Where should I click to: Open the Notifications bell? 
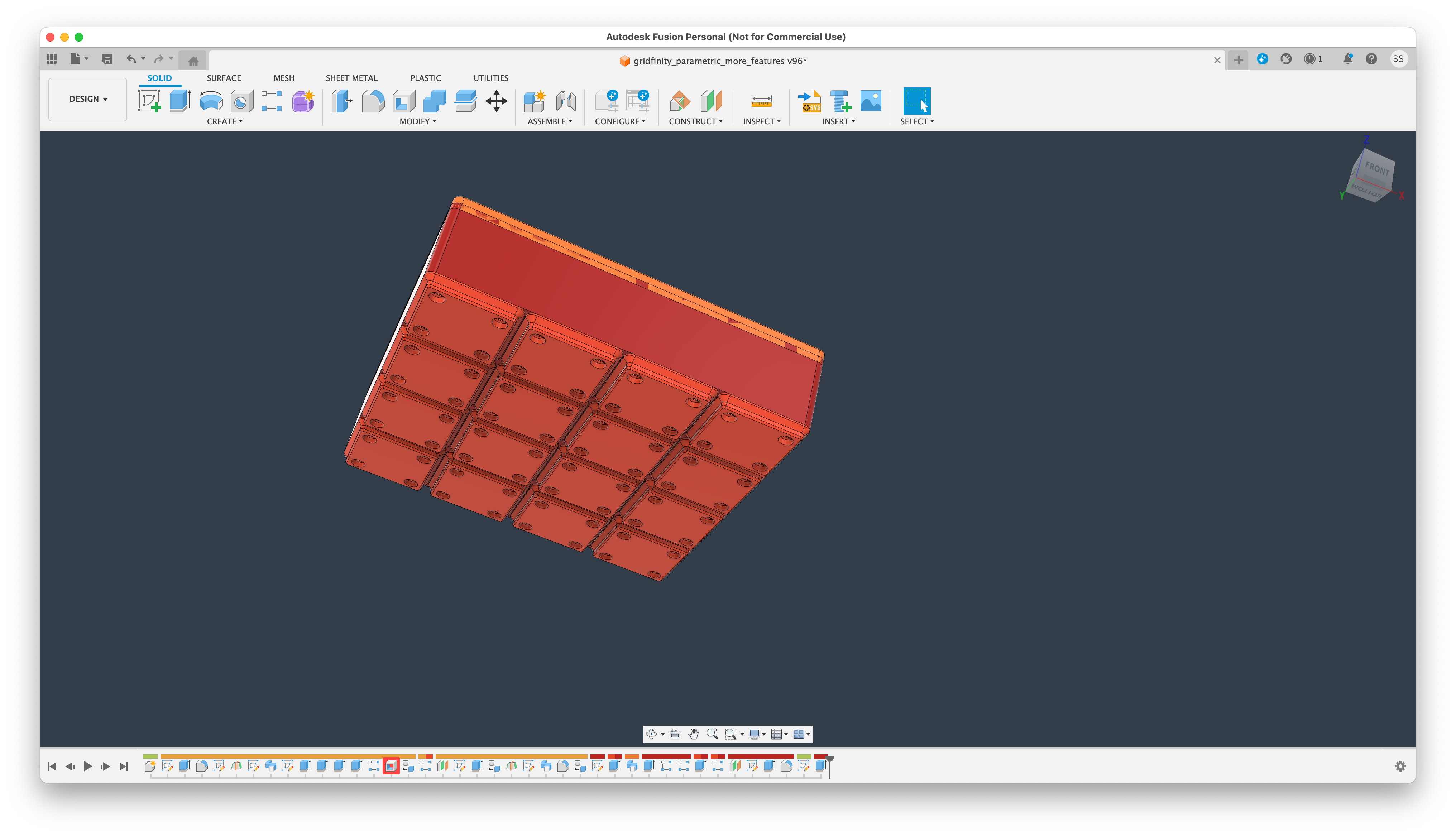(1347, 59)
